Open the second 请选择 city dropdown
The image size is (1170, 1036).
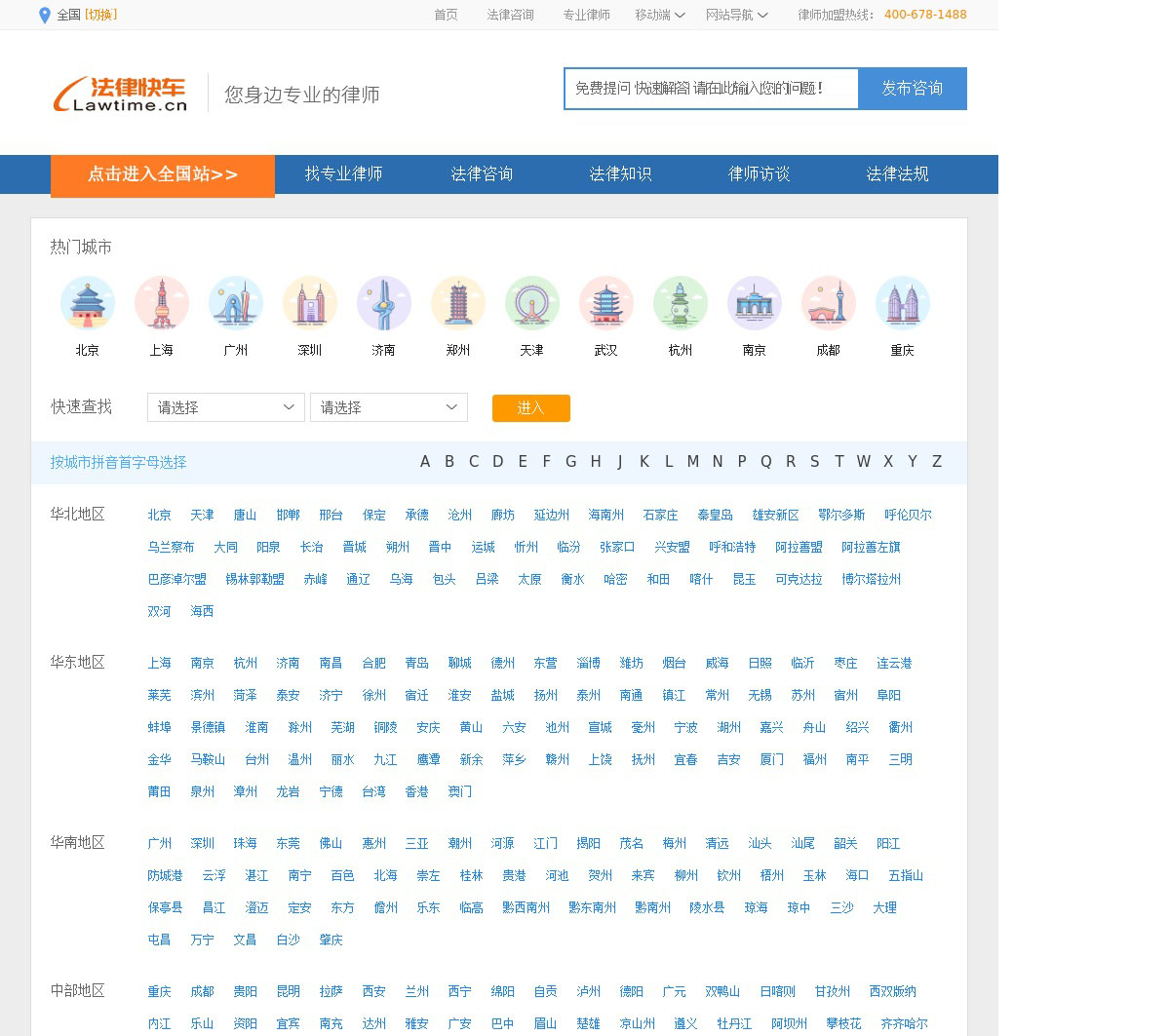[x=388, y=407]
